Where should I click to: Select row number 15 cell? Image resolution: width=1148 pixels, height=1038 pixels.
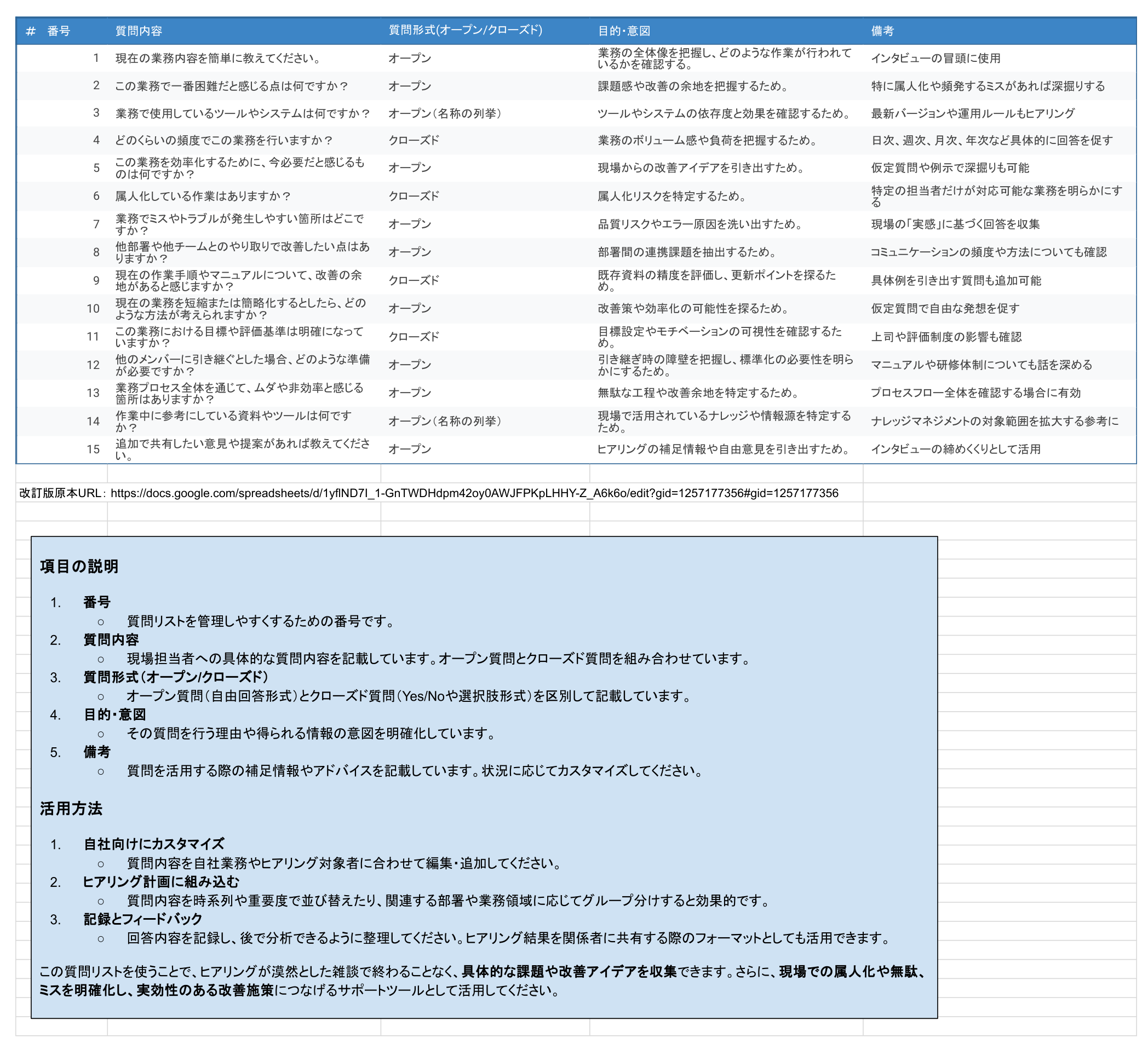(61, 449)
